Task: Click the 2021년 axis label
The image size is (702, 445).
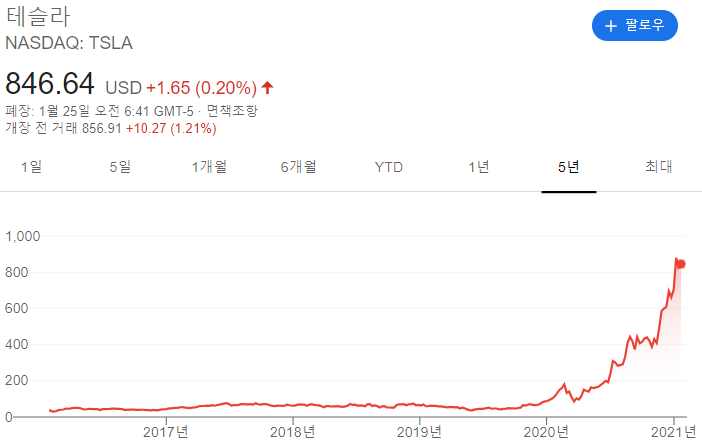Action: [673, 432]
